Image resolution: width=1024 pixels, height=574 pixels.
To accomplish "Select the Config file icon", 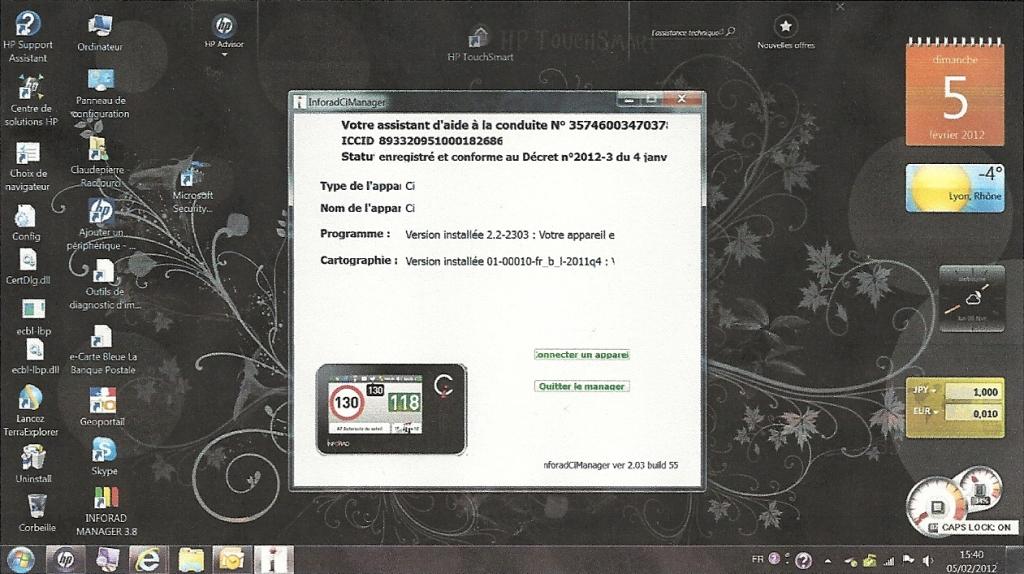I will [25, 223].
